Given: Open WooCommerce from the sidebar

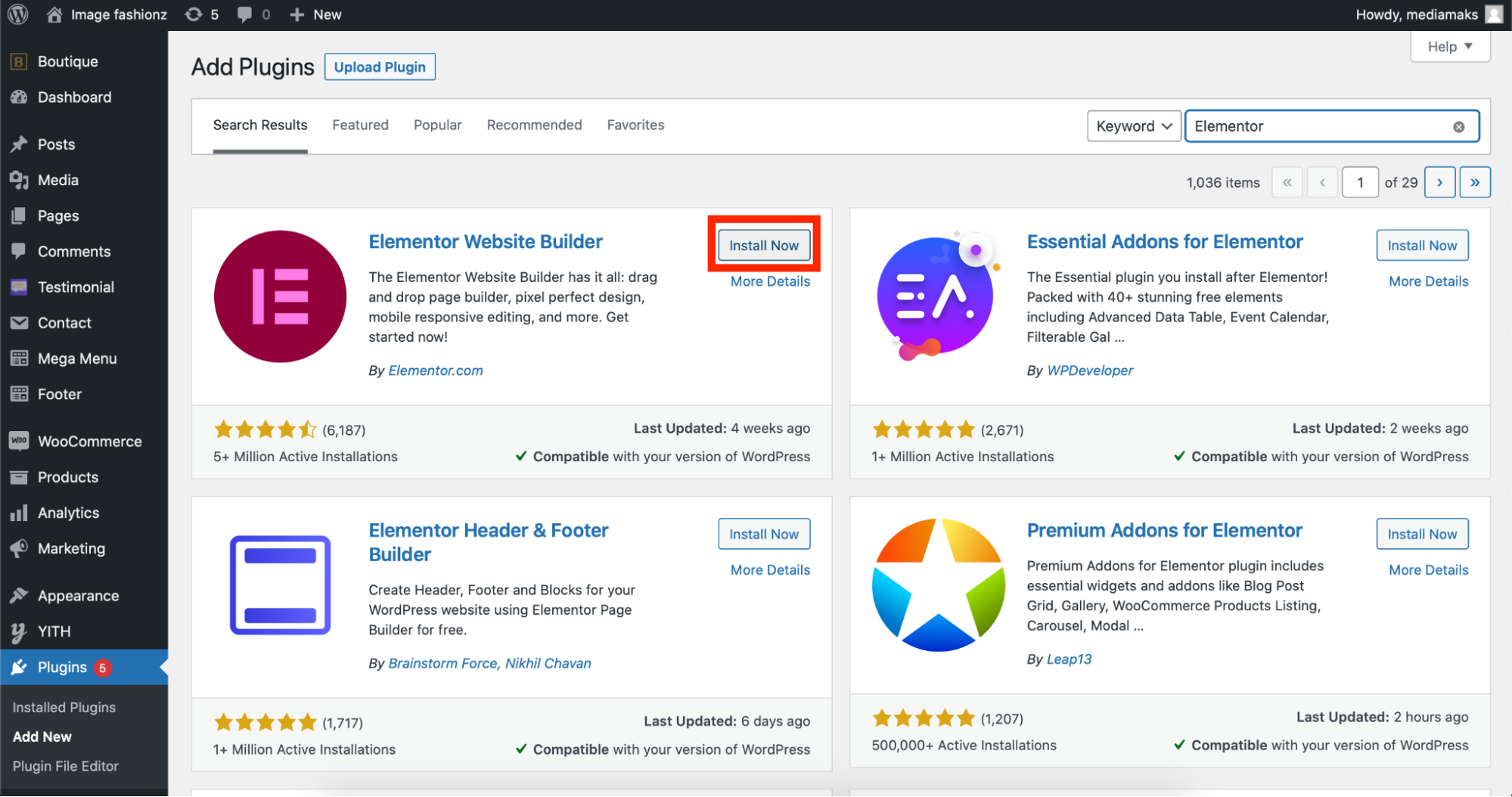Looking at the screenshot, I should (89, 442).
